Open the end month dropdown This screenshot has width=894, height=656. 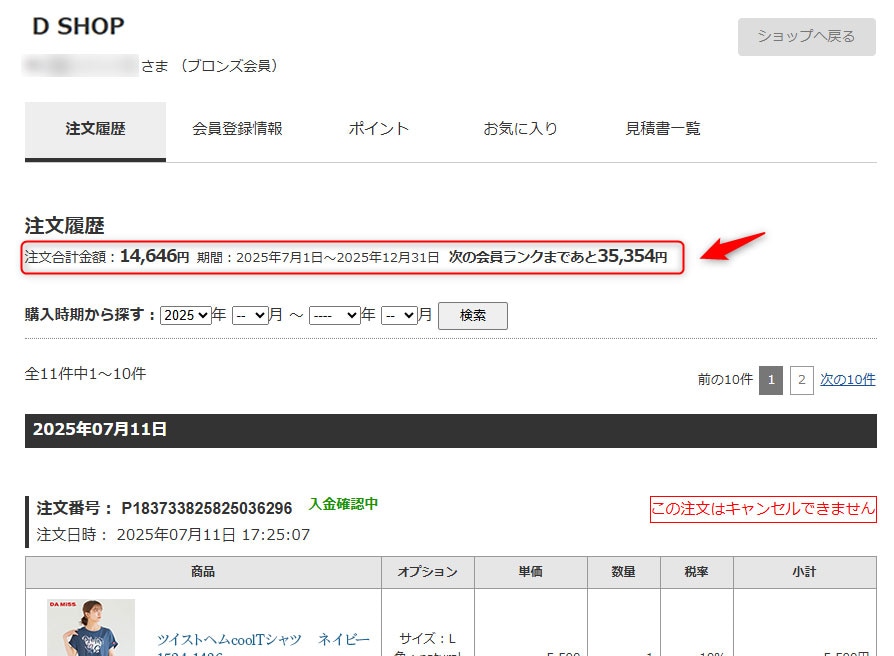coord(399,315)
